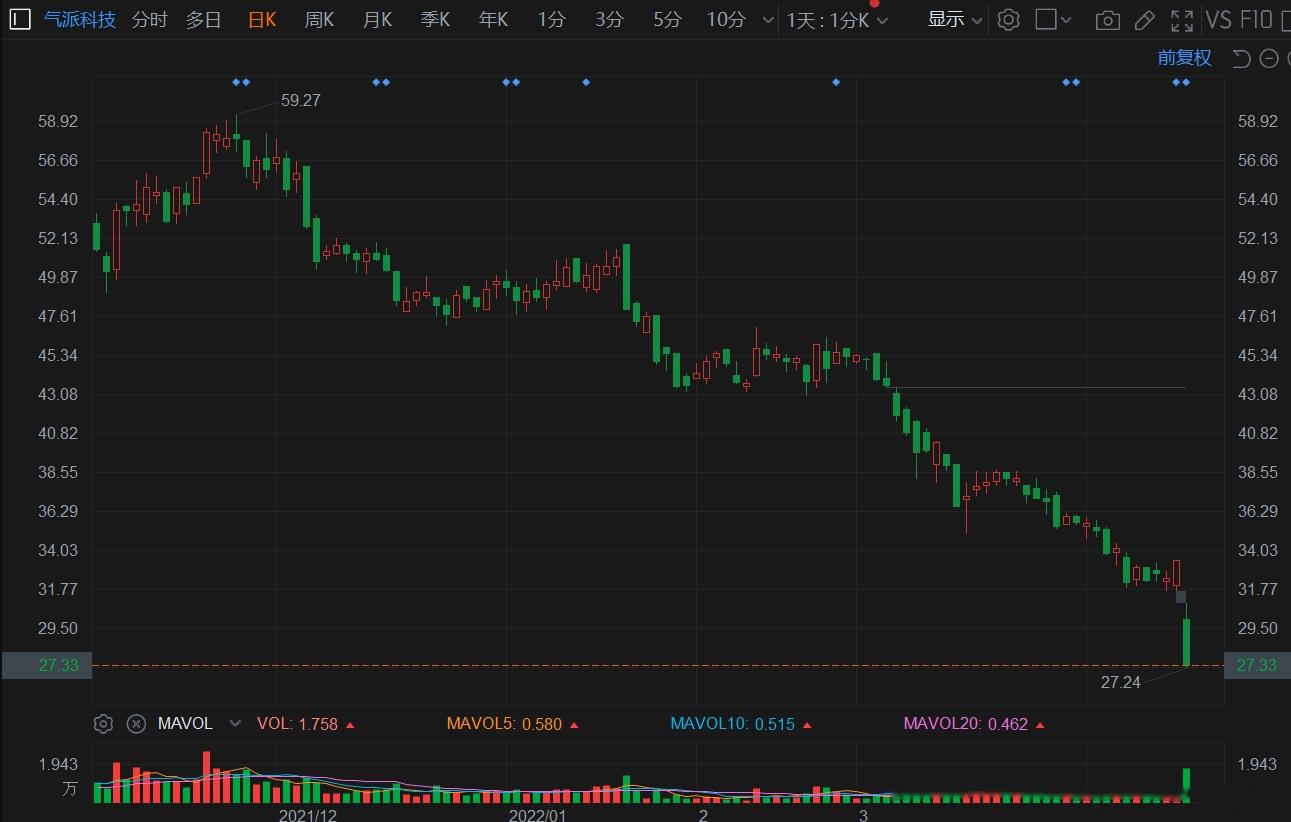The width and height of the screenshot is (1291, 822).
Task: Toggle the left sidebar panel icon
Action: (19, 19)
